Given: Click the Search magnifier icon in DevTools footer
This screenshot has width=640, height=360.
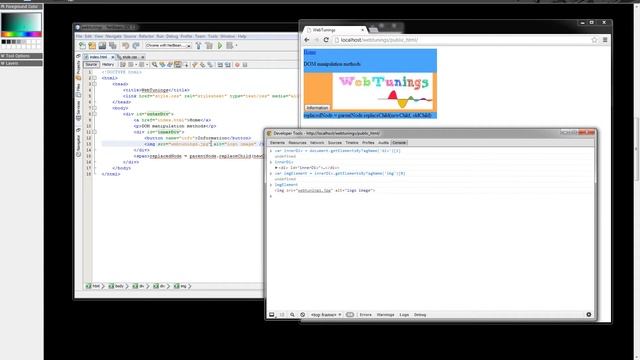Looking at the screenshot, I should point(292,315).
